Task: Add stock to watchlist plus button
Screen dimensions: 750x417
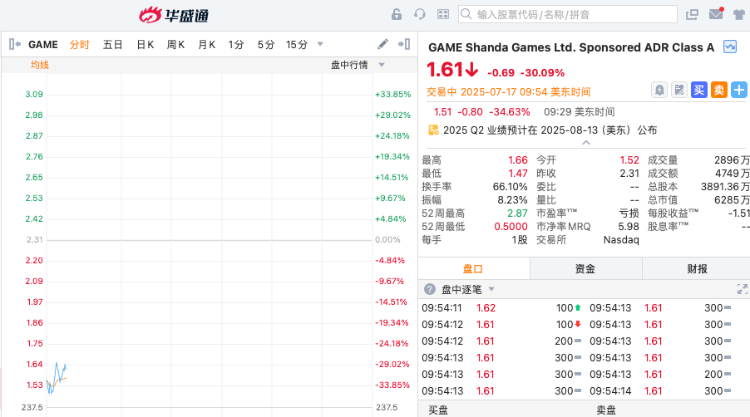Action: tap(739, 90)
